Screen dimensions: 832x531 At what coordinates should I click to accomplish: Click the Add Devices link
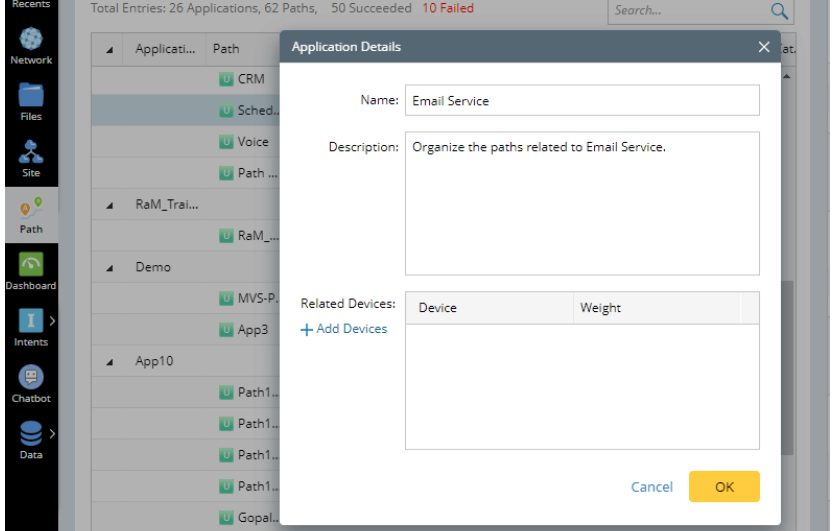[x=344, y=329]
